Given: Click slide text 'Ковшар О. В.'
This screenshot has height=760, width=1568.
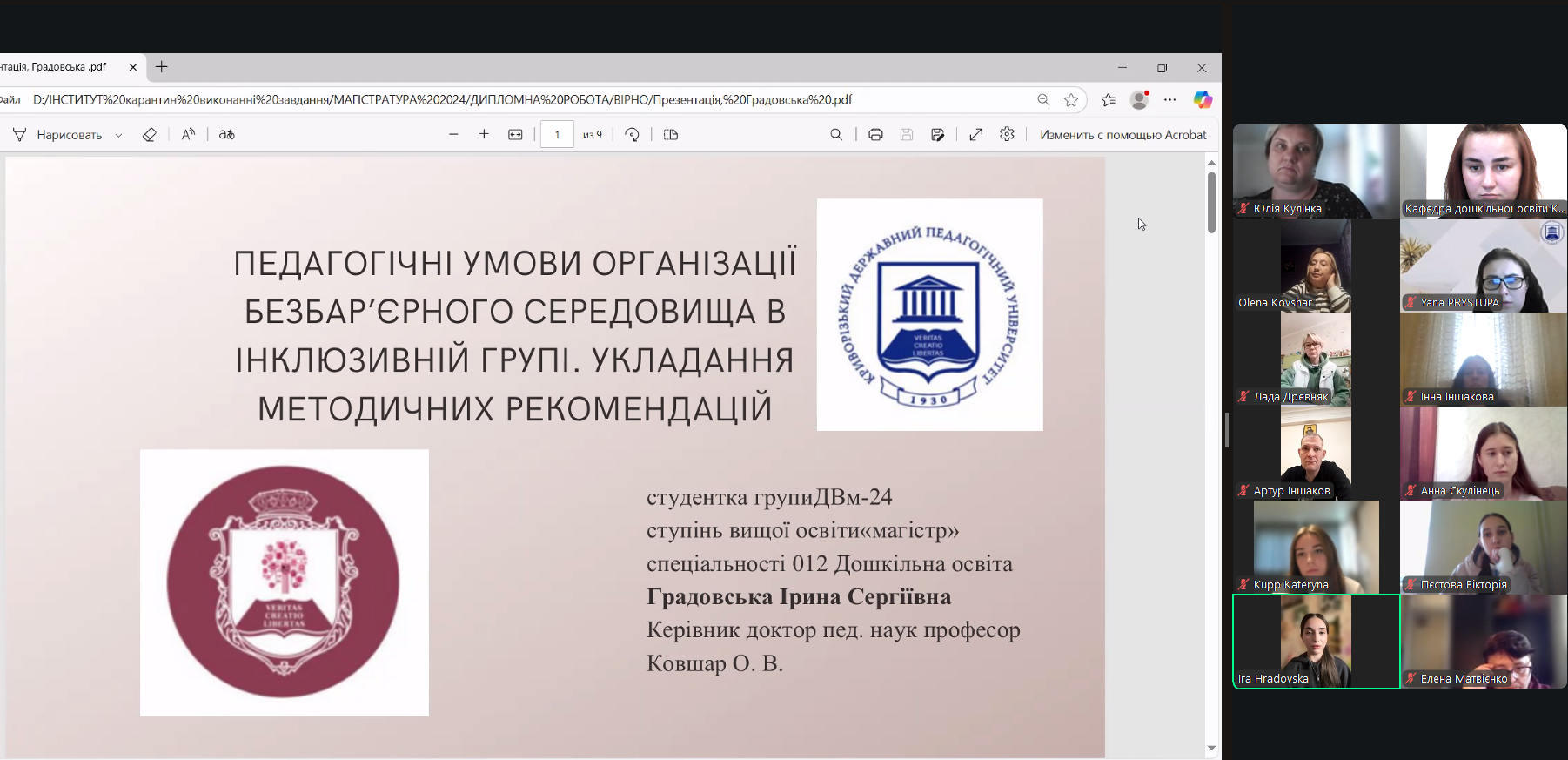Looking at the screenshot, I should tap(715, 663).
